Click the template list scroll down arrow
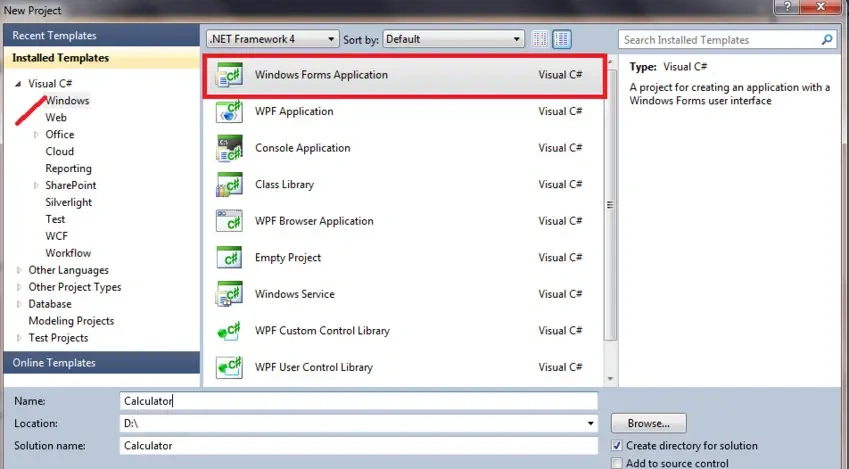849x469 pixels. tap(610, 379)
